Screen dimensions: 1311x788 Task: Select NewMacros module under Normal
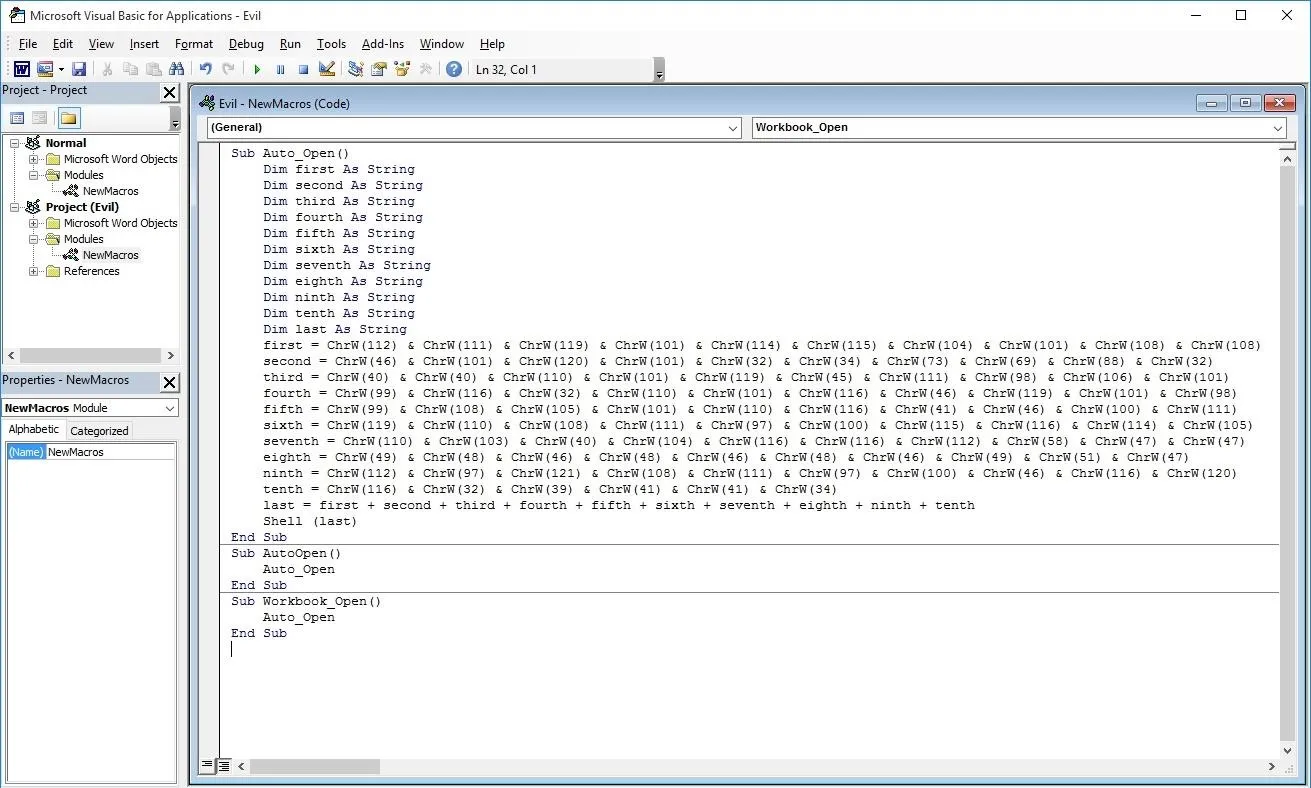click(110, 191)
